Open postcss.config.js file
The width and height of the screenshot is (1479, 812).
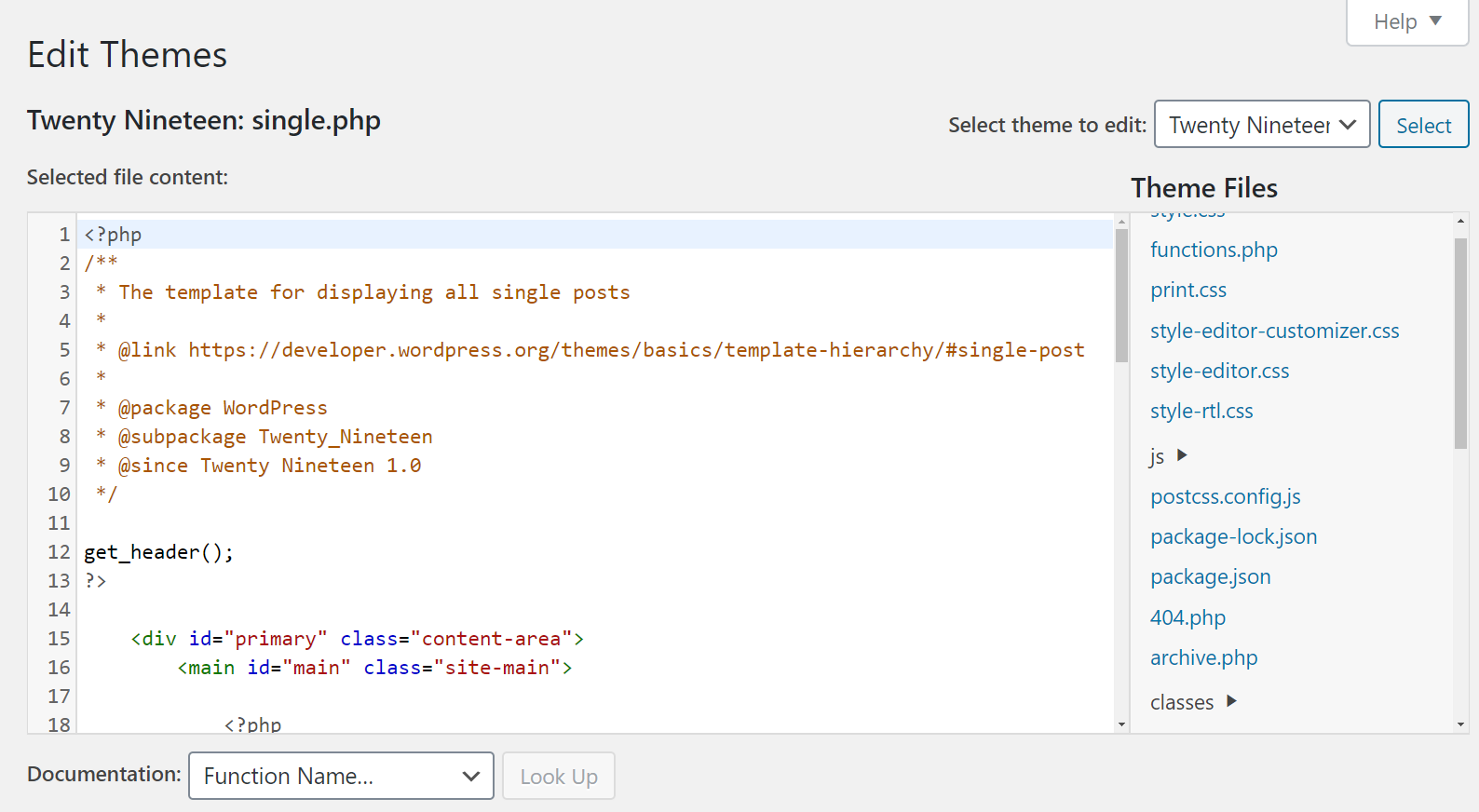tap(1225, 496)
